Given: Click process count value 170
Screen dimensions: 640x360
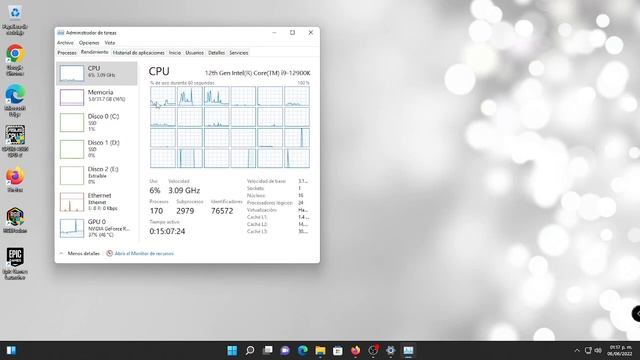Looking at the screenshot, I should tap(156, 211).
